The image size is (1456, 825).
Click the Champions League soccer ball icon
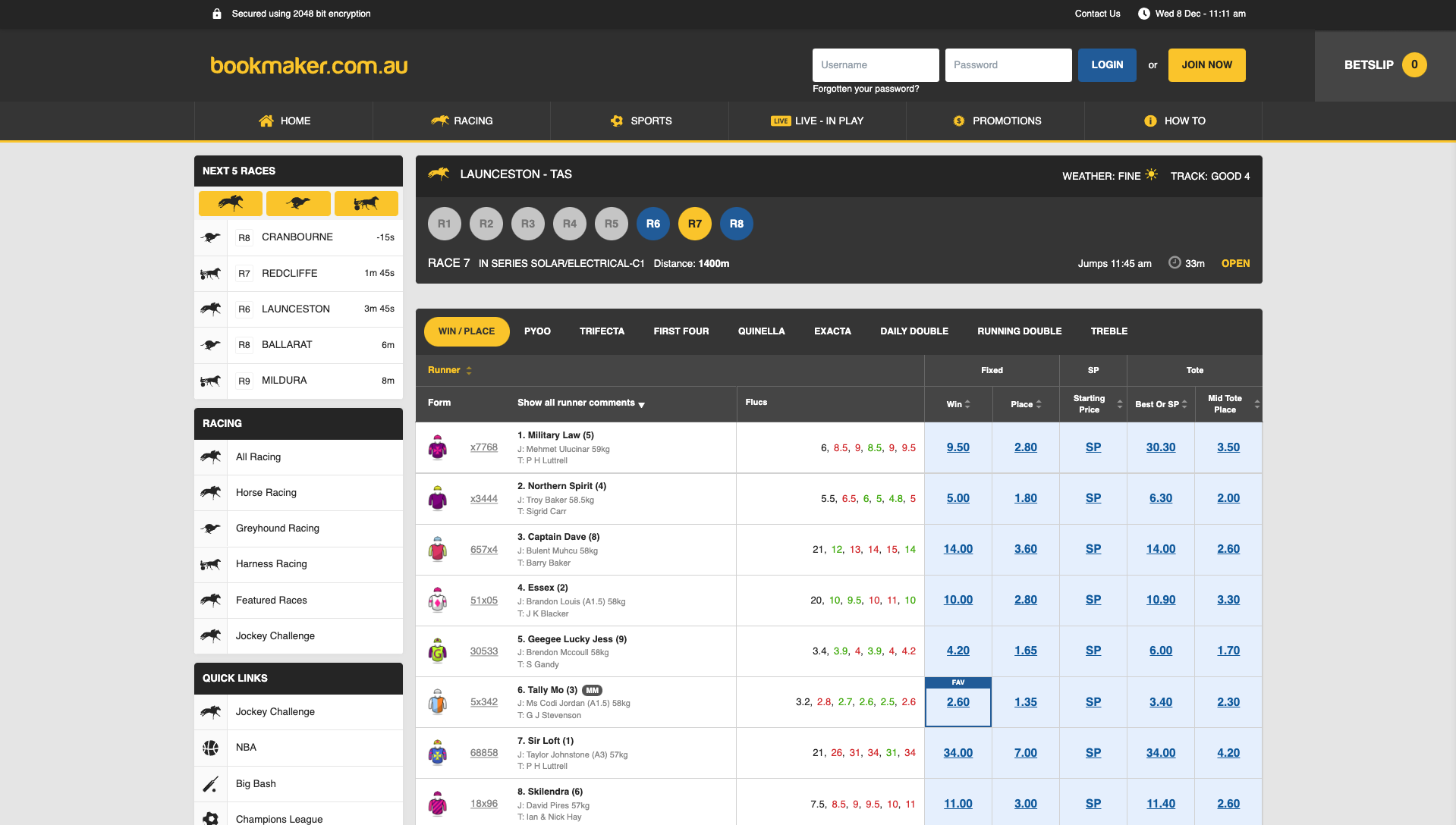coord(211,818)
